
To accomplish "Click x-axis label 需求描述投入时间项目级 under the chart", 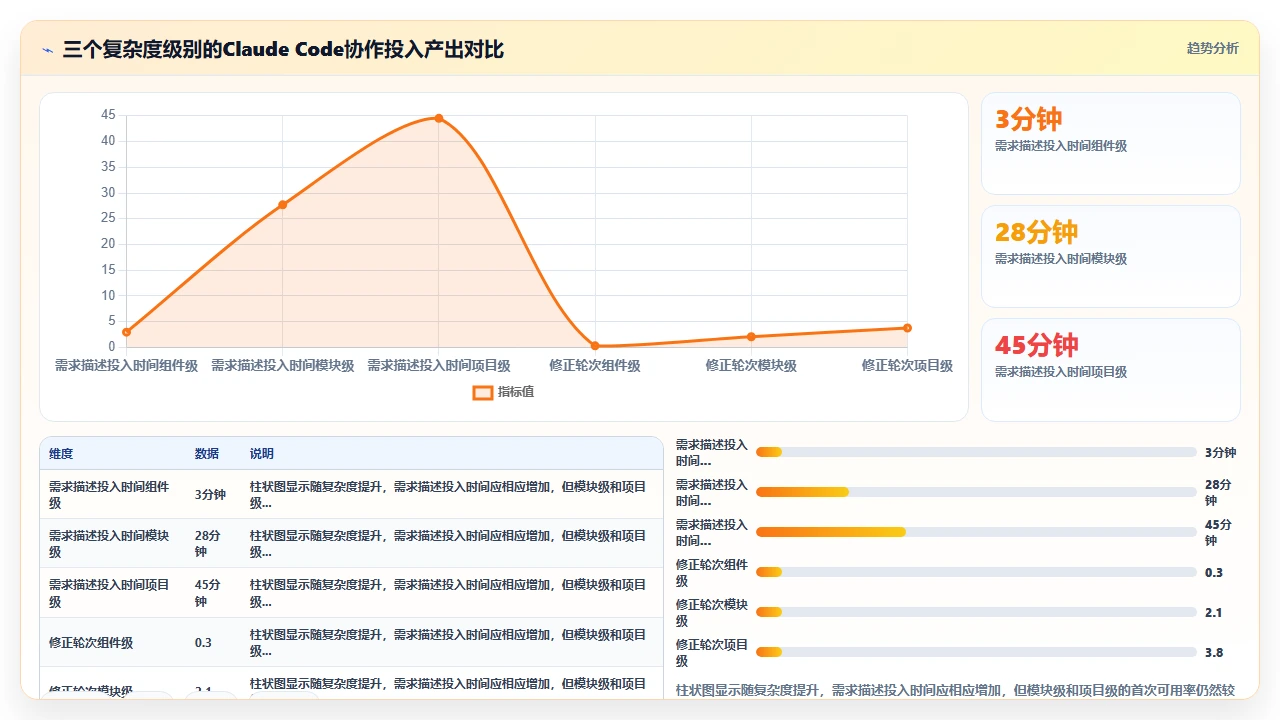I will (x=439, y=366).
